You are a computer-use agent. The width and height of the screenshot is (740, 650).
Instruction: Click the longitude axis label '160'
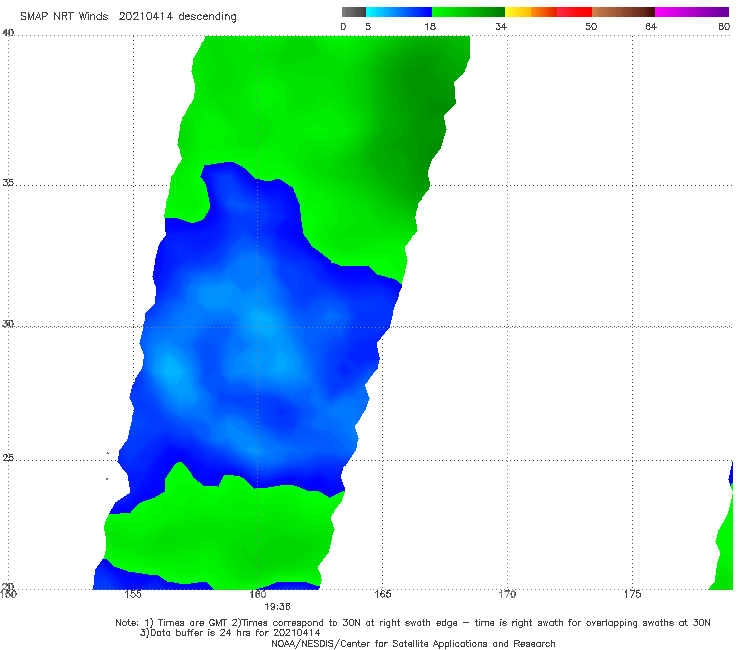pyautogui.click(x=258, y=594)
